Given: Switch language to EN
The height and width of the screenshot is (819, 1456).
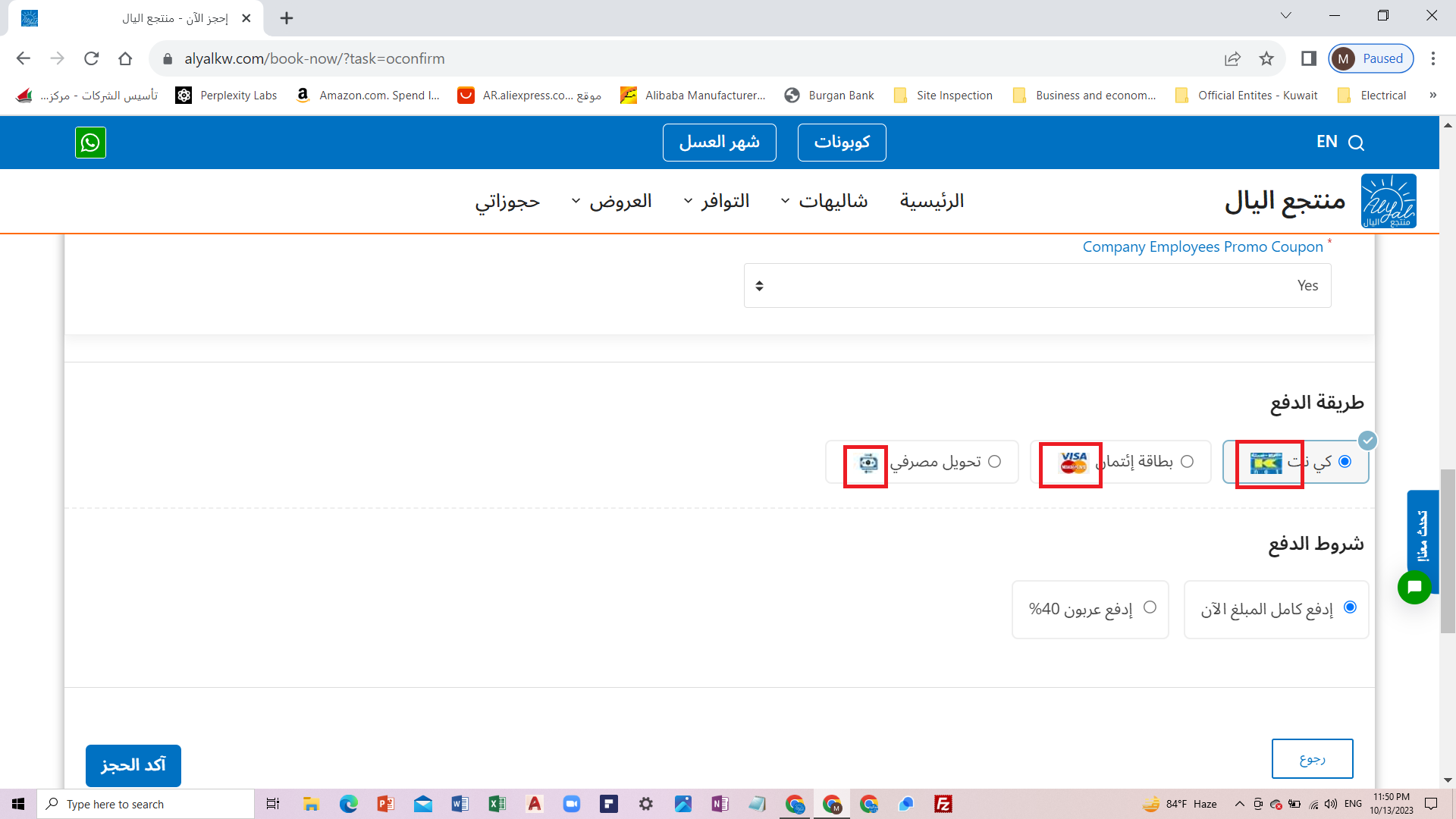Looking at the screenshot, I should click(1327, 142).
